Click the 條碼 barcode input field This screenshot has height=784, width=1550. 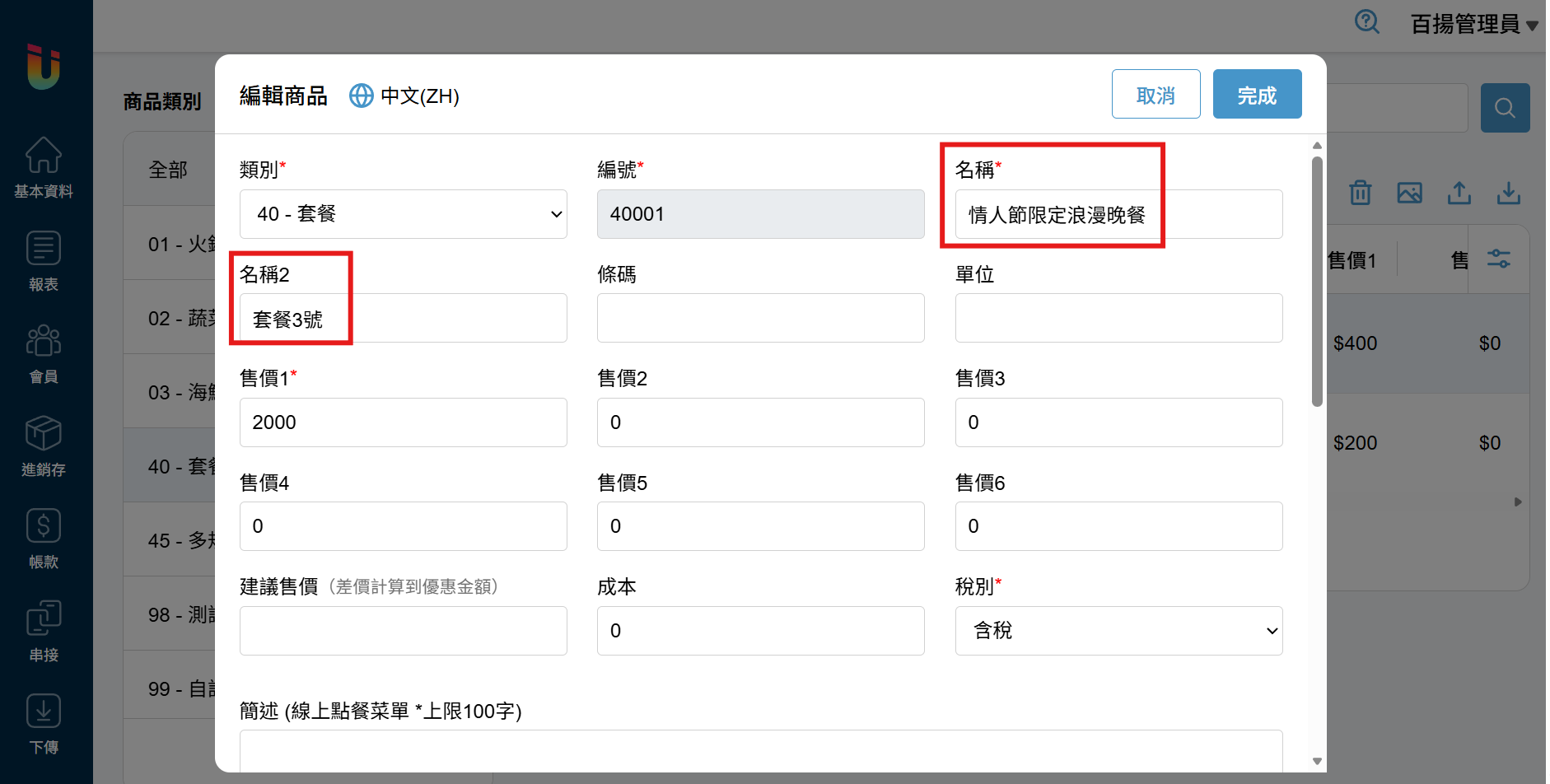(759, 319)
